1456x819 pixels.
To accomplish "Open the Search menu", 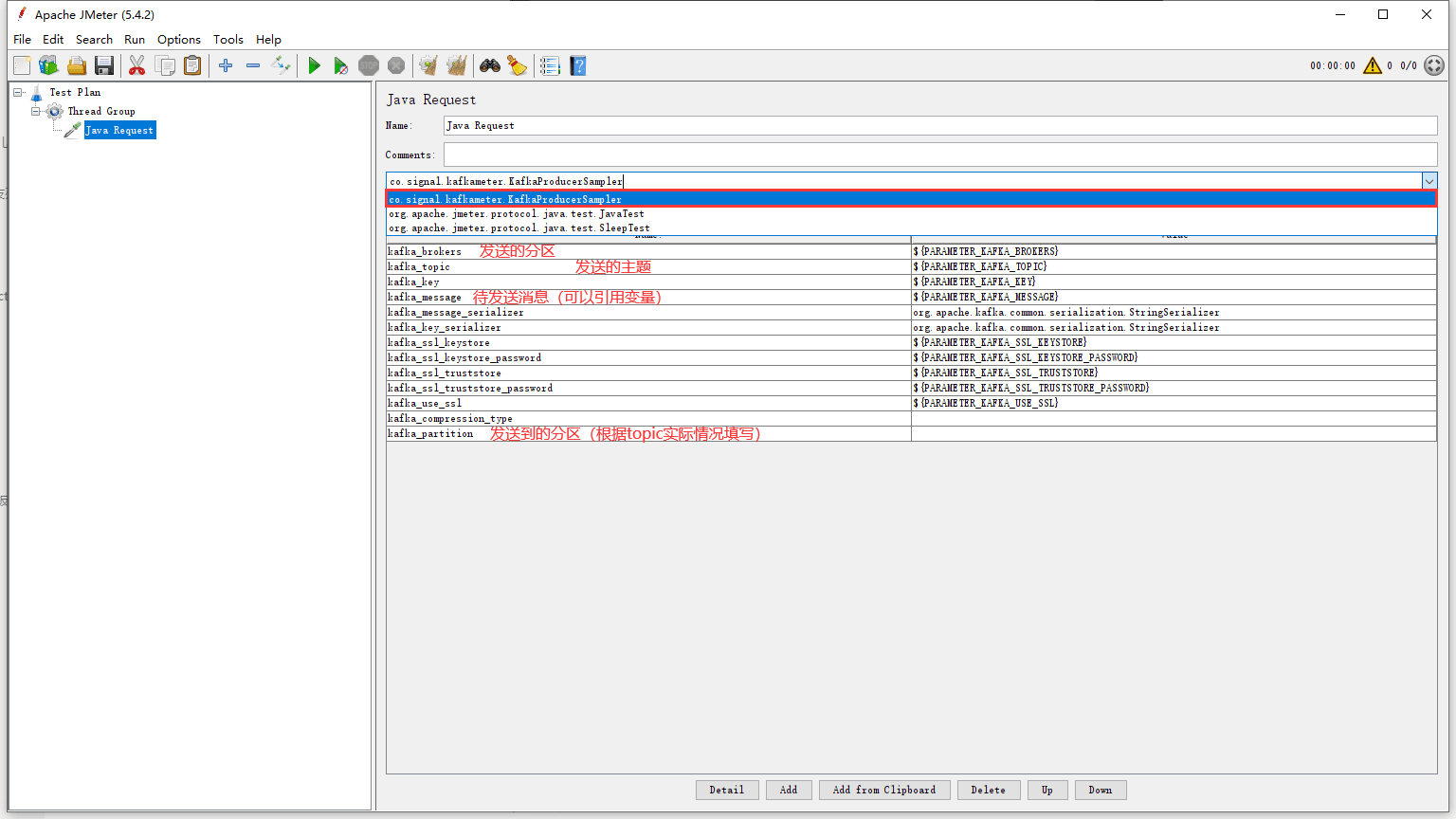I will point(94,39).
